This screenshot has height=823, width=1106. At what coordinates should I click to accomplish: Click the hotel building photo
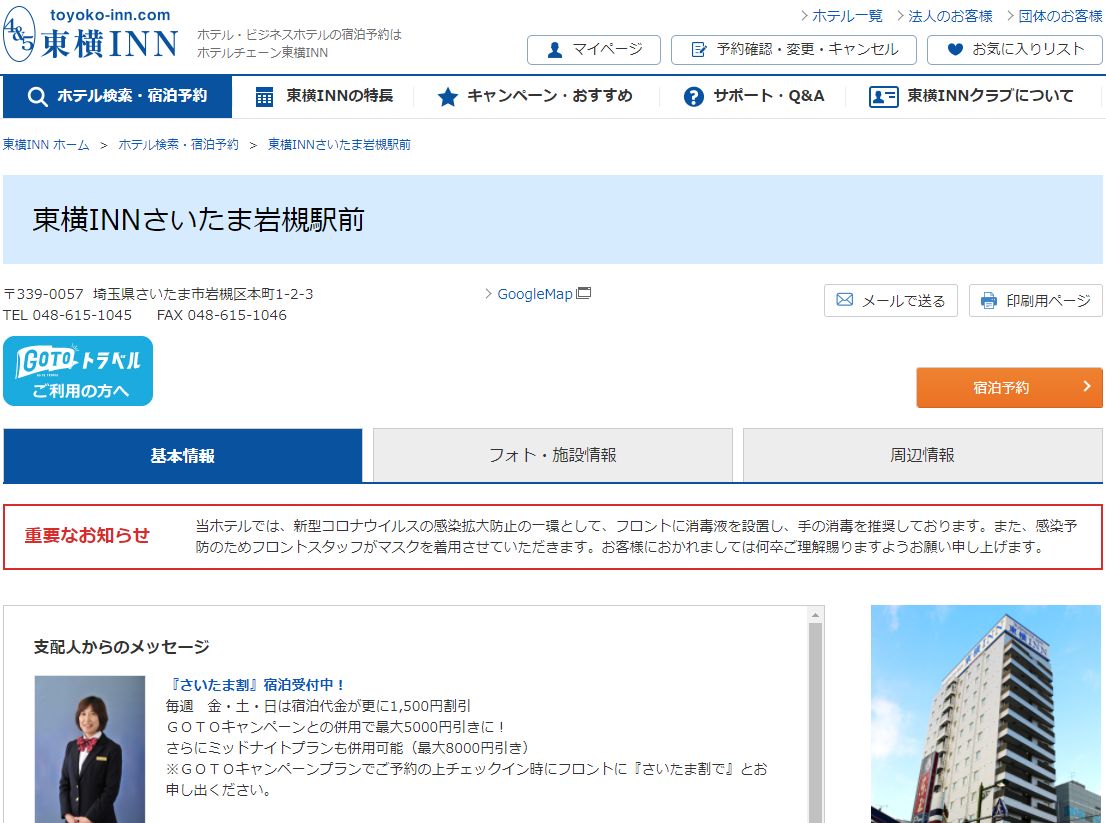coord(986,714)
